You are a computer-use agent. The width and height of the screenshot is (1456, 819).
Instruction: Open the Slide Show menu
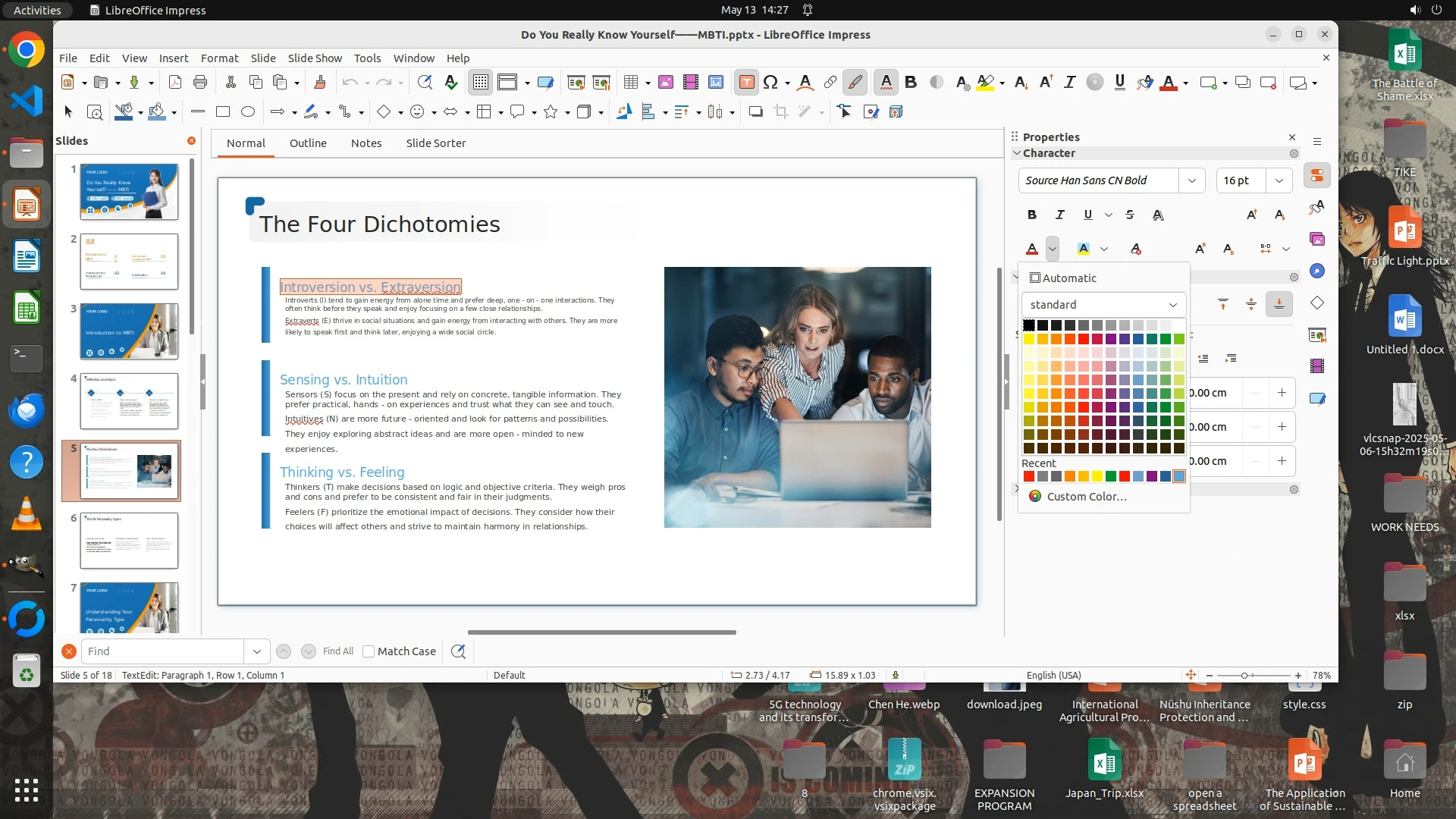pyautogui.click(x=315, y=58)
